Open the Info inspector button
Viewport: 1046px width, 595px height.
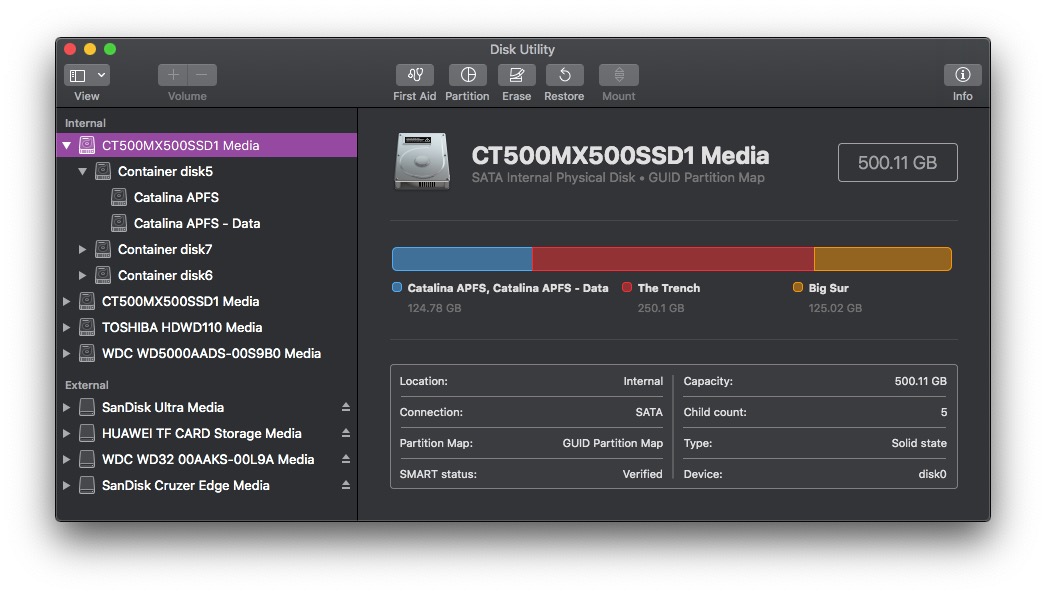(962, 75)
